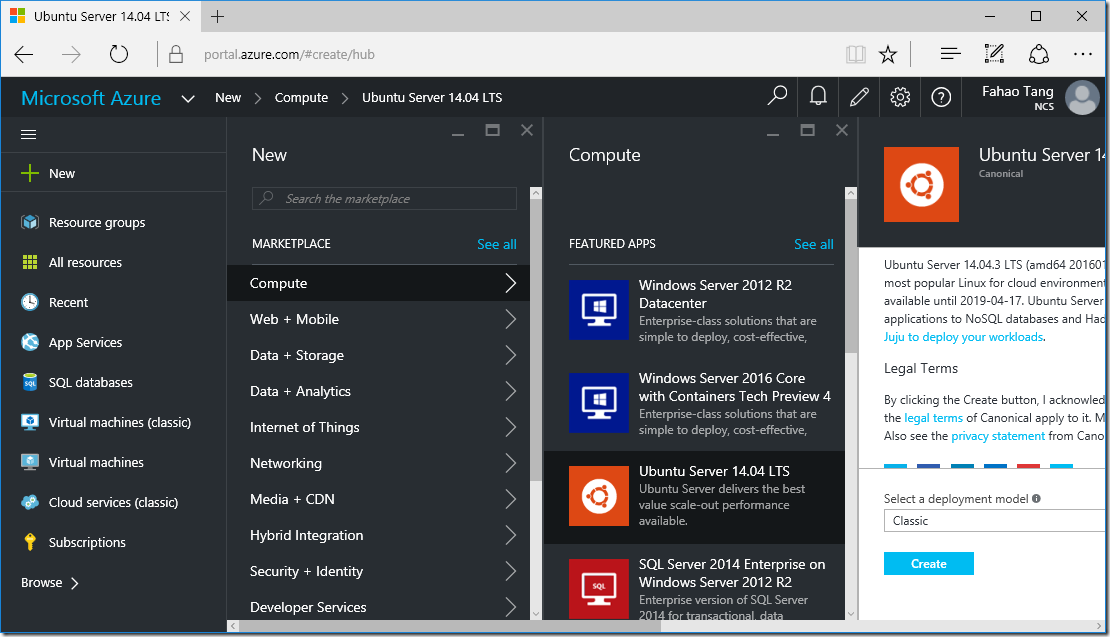1110x637 pixels.
Task: Expand the Microsoft Azure chevron dropdown
Action: (188, 98)
